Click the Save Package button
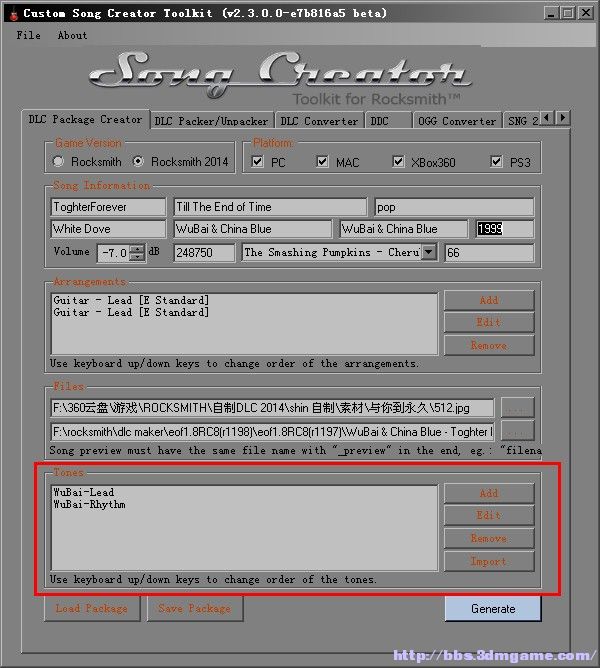 pos(195,608)
